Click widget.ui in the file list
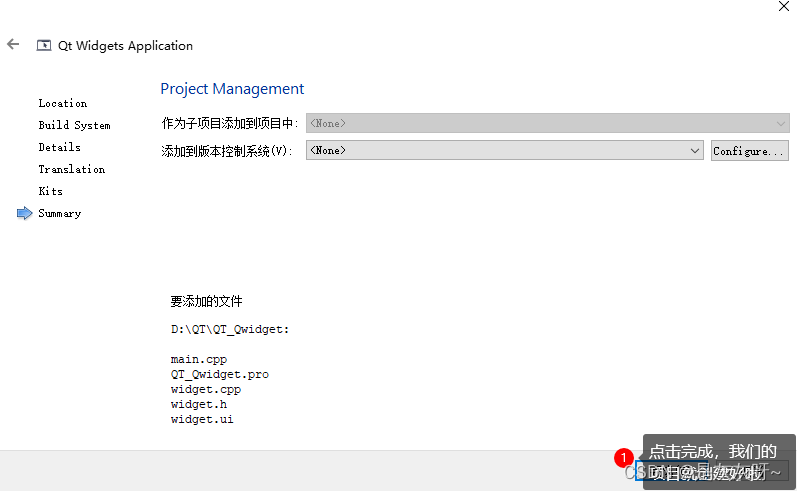This screenshot has width=797, height=491. [x=202, y=419]
